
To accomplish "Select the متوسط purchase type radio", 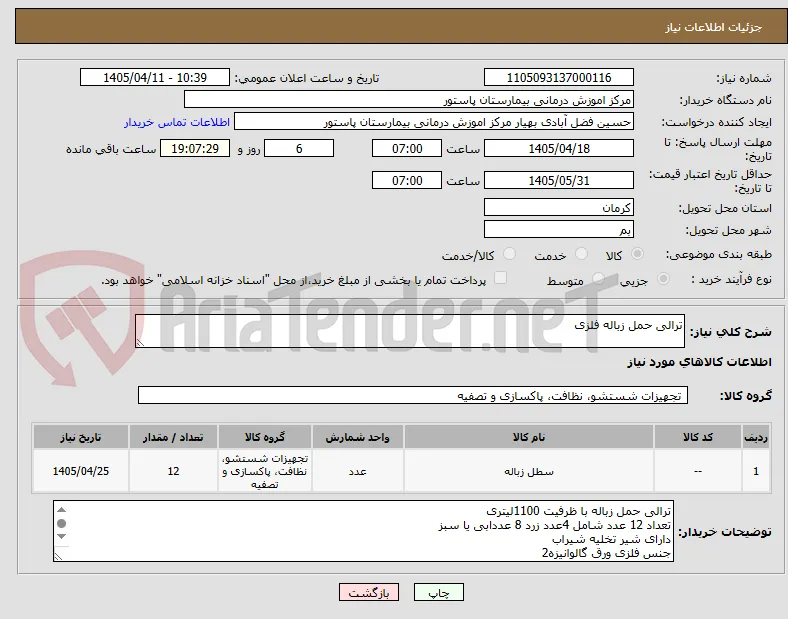I will click(x=598, y=278).
